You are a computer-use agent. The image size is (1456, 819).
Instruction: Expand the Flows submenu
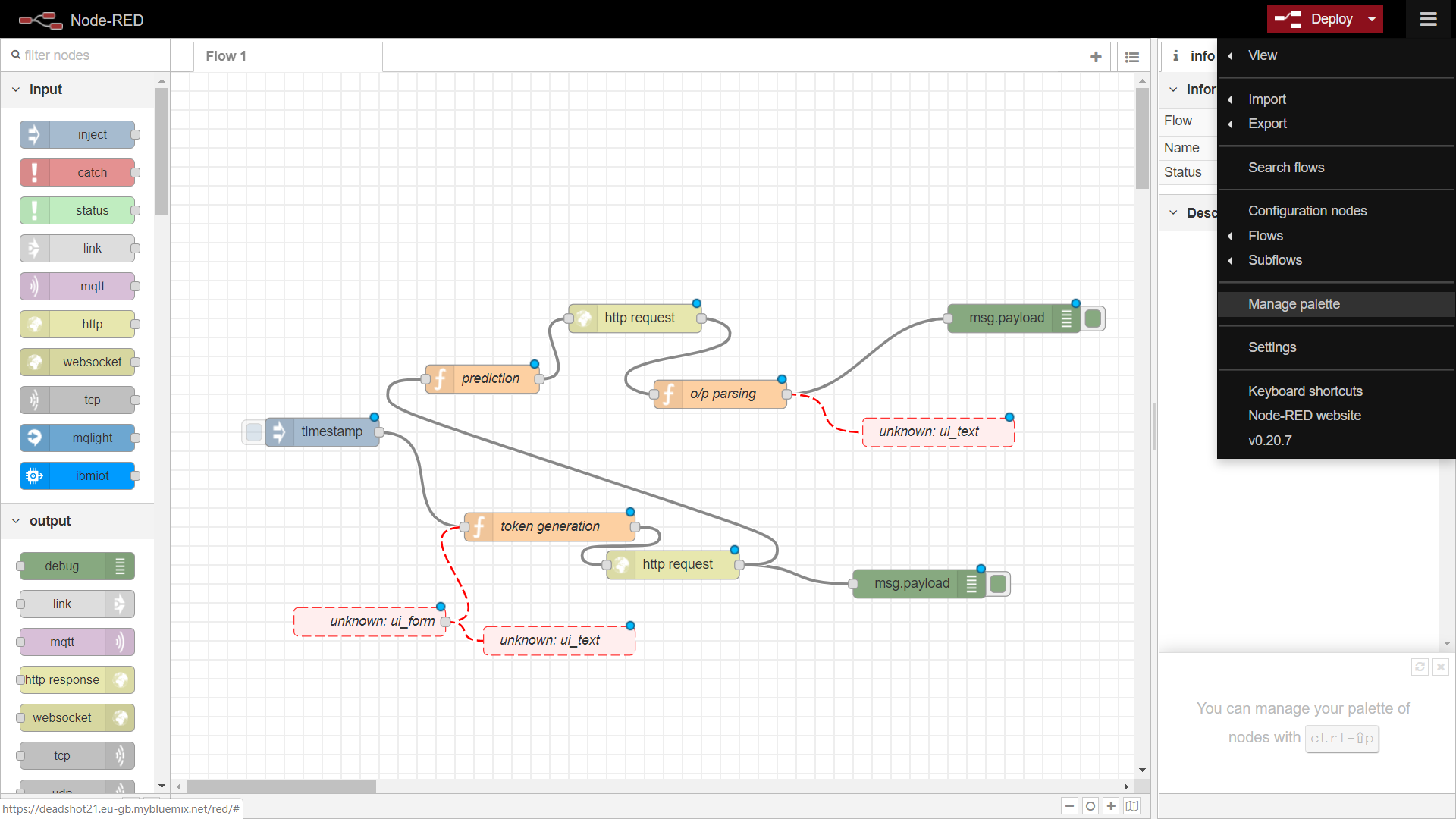point(1335,236)
